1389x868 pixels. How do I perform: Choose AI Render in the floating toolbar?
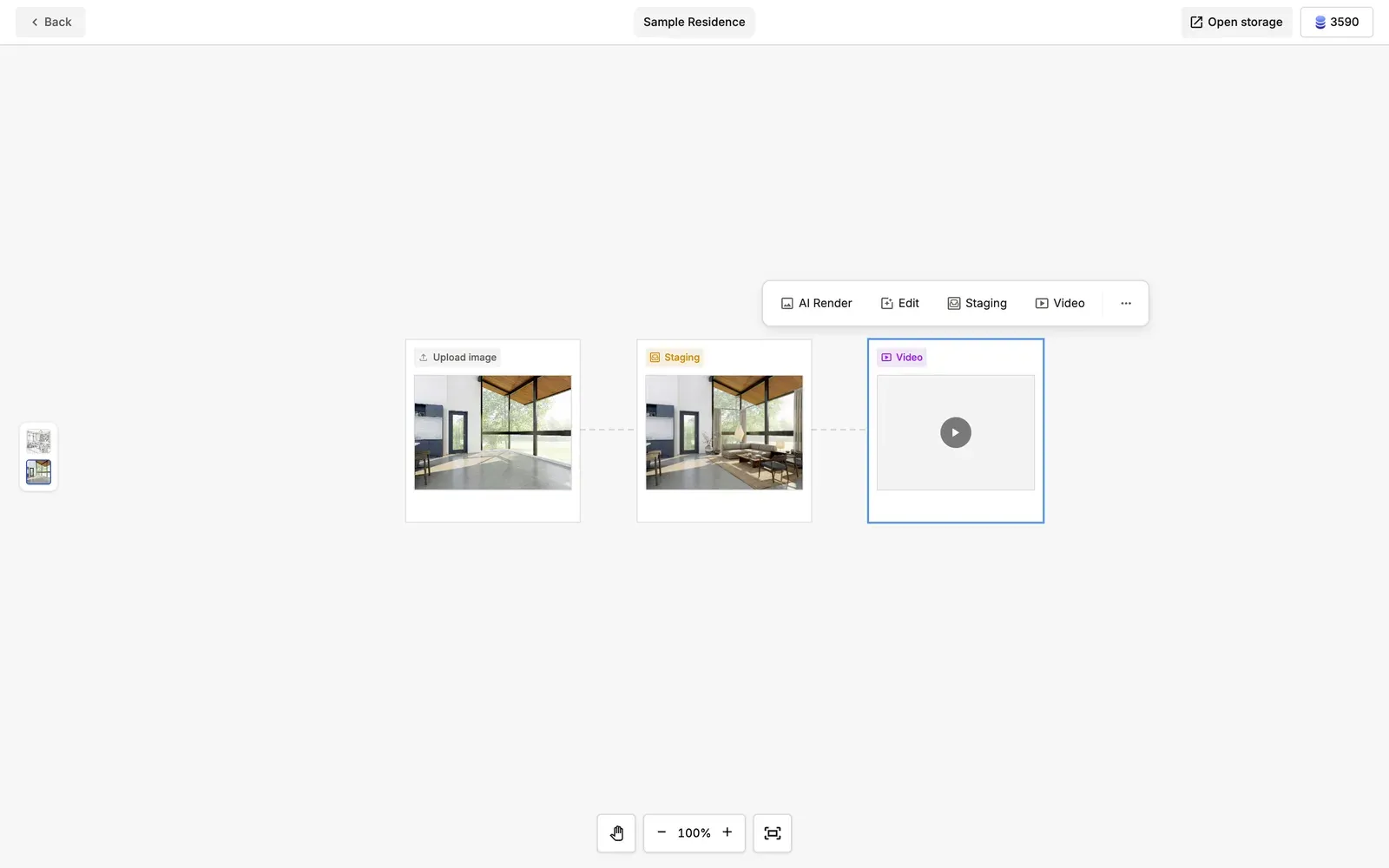coord(816,303)
